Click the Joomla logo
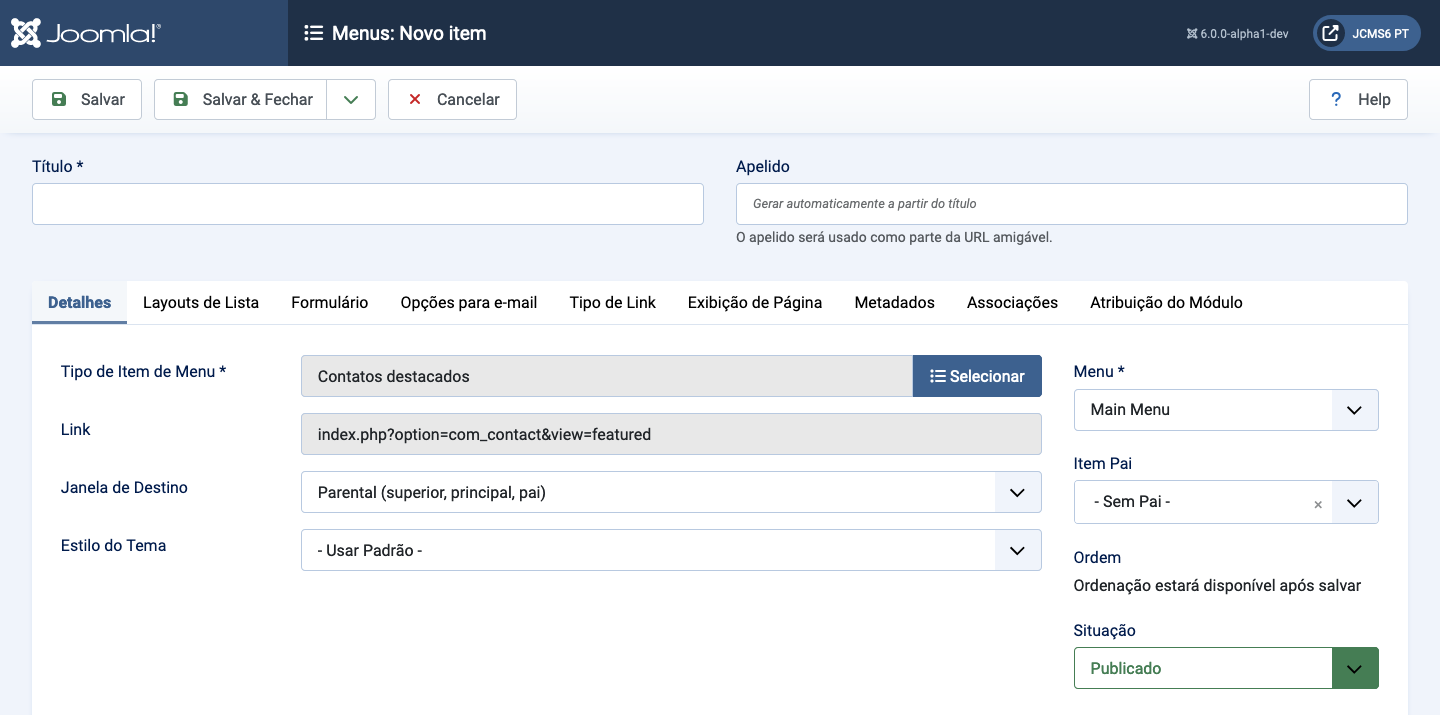Screen dimensions: 1440x715 (x=86, y=33)
